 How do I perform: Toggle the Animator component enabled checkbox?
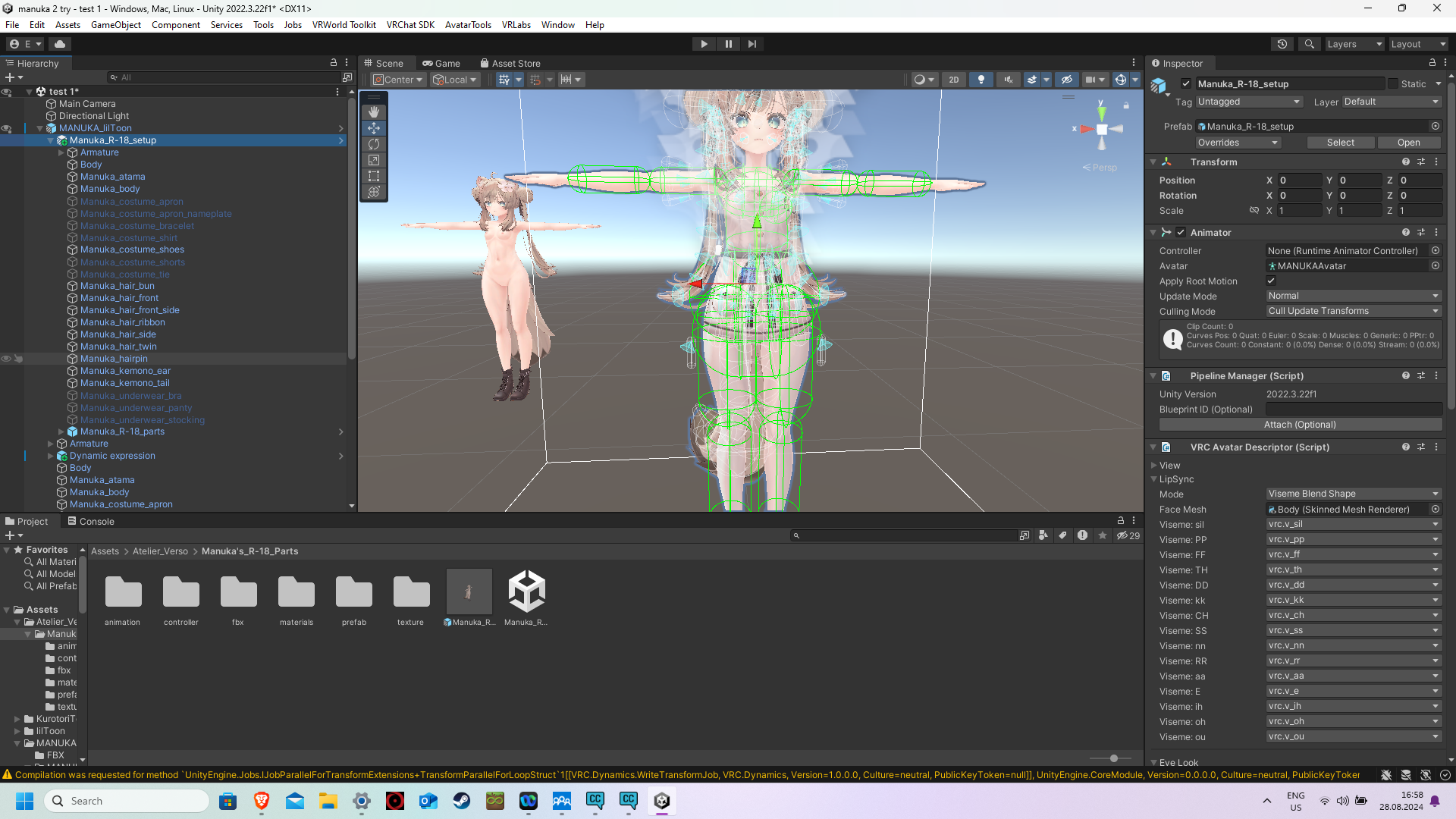coord(1181,232)
